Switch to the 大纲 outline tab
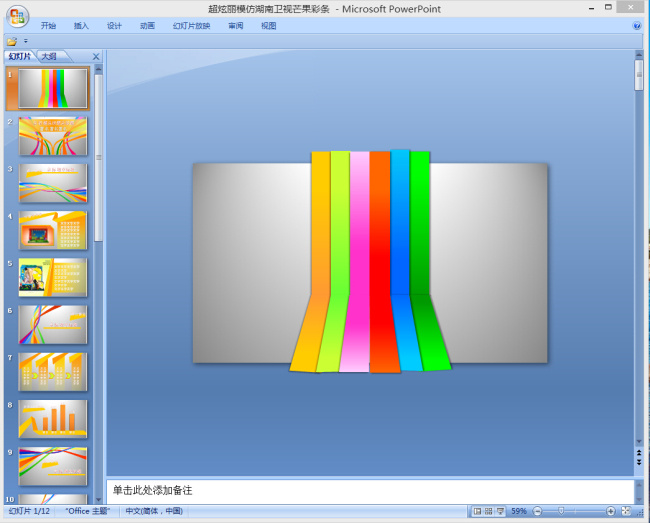Screen dimensions: 650x523 coord(49,56)
